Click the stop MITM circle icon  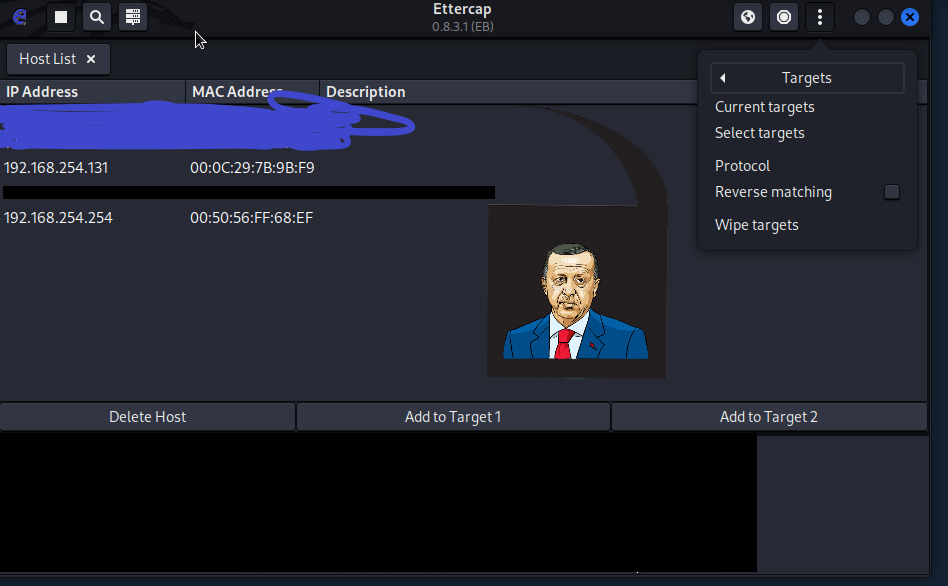click(x=784, y=17)
